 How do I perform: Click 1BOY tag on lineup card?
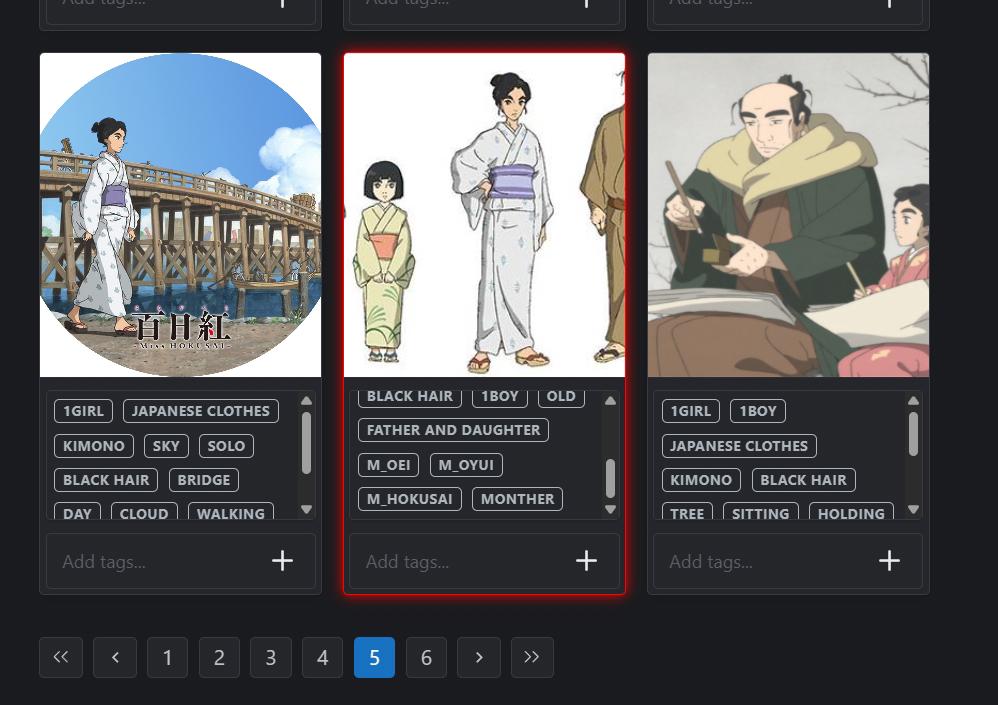500,398
